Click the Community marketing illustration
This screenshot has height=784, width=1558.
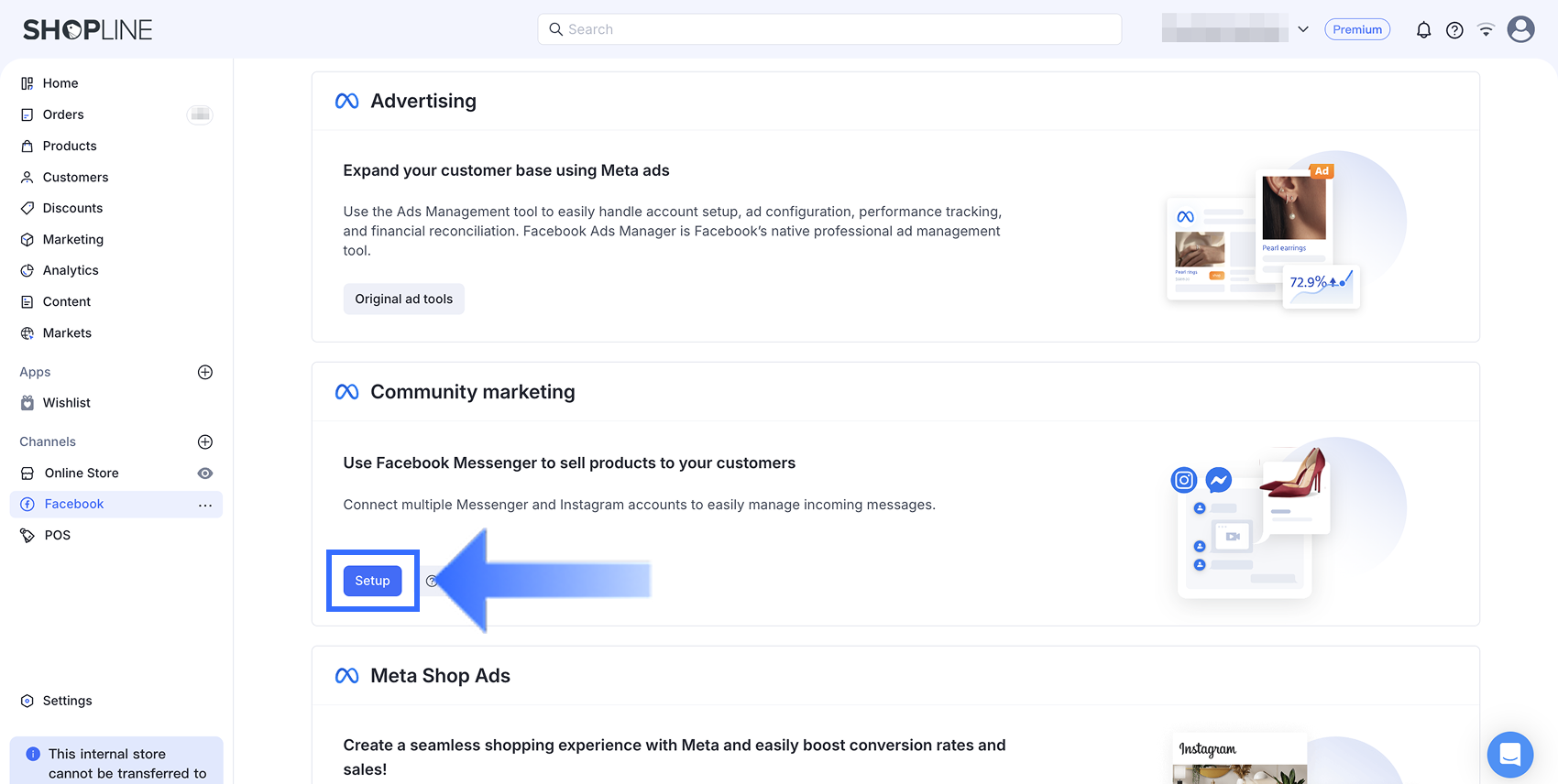(x=1289, y=519)
